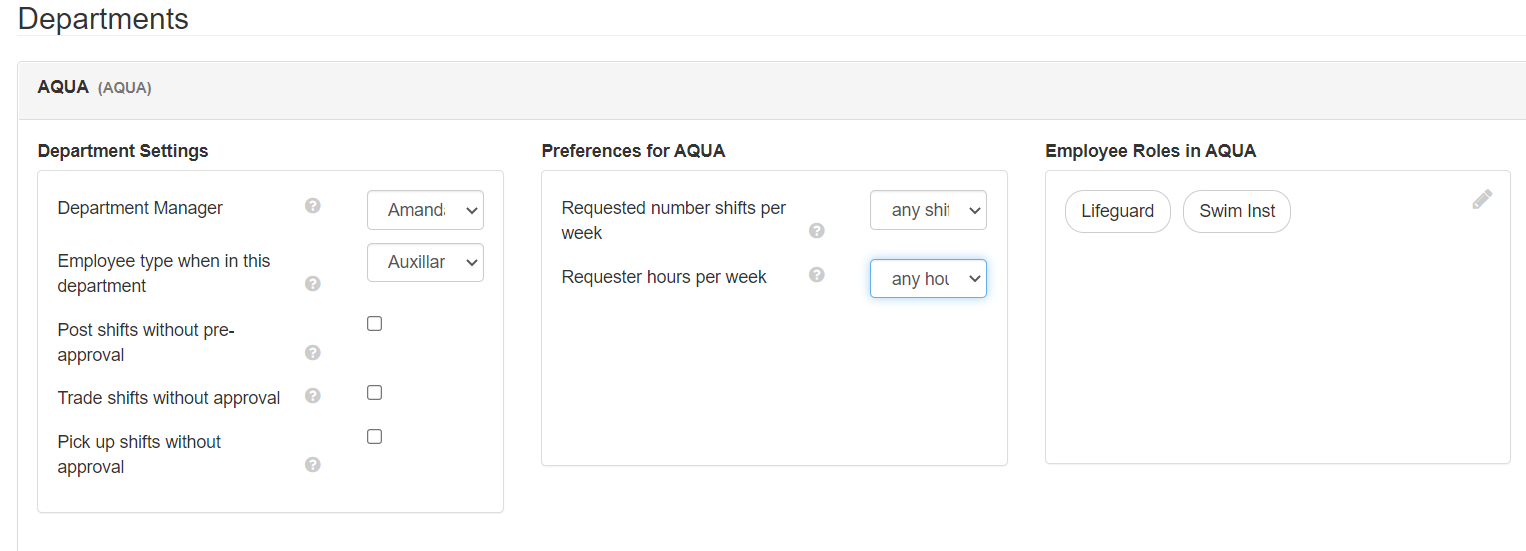Click the Departments page heading

click(x=103, y=18)
